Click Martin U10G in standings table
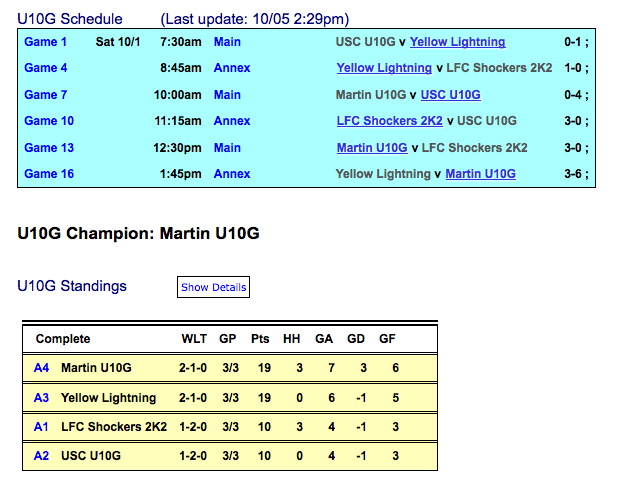This screenshot has width=620, height=490. [96, 368]
